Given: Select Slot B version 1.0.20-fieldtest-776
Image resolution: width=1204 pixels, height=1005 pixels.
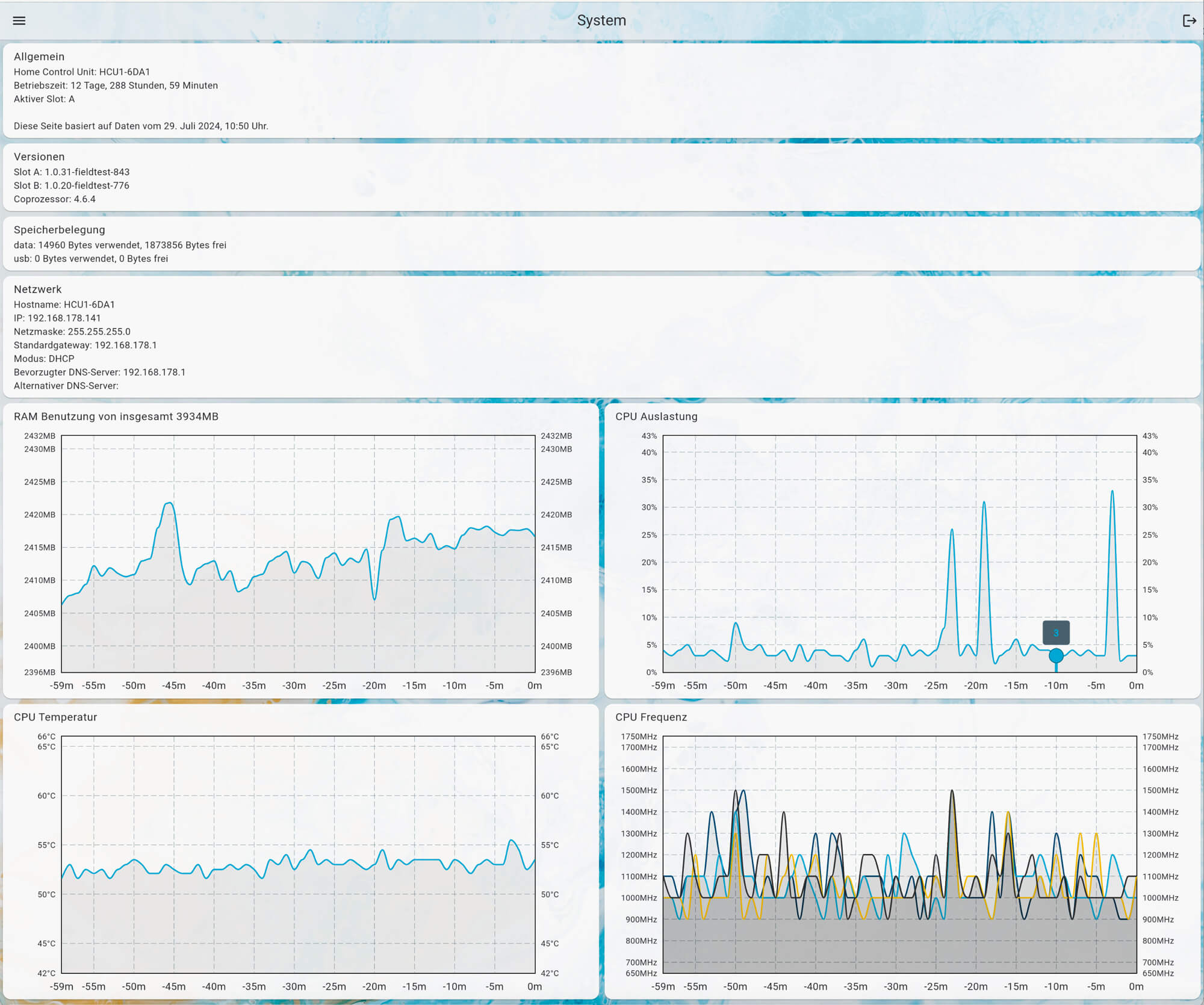Looking at the screenshot, I should pyautogui.click(x=72, y=185).
